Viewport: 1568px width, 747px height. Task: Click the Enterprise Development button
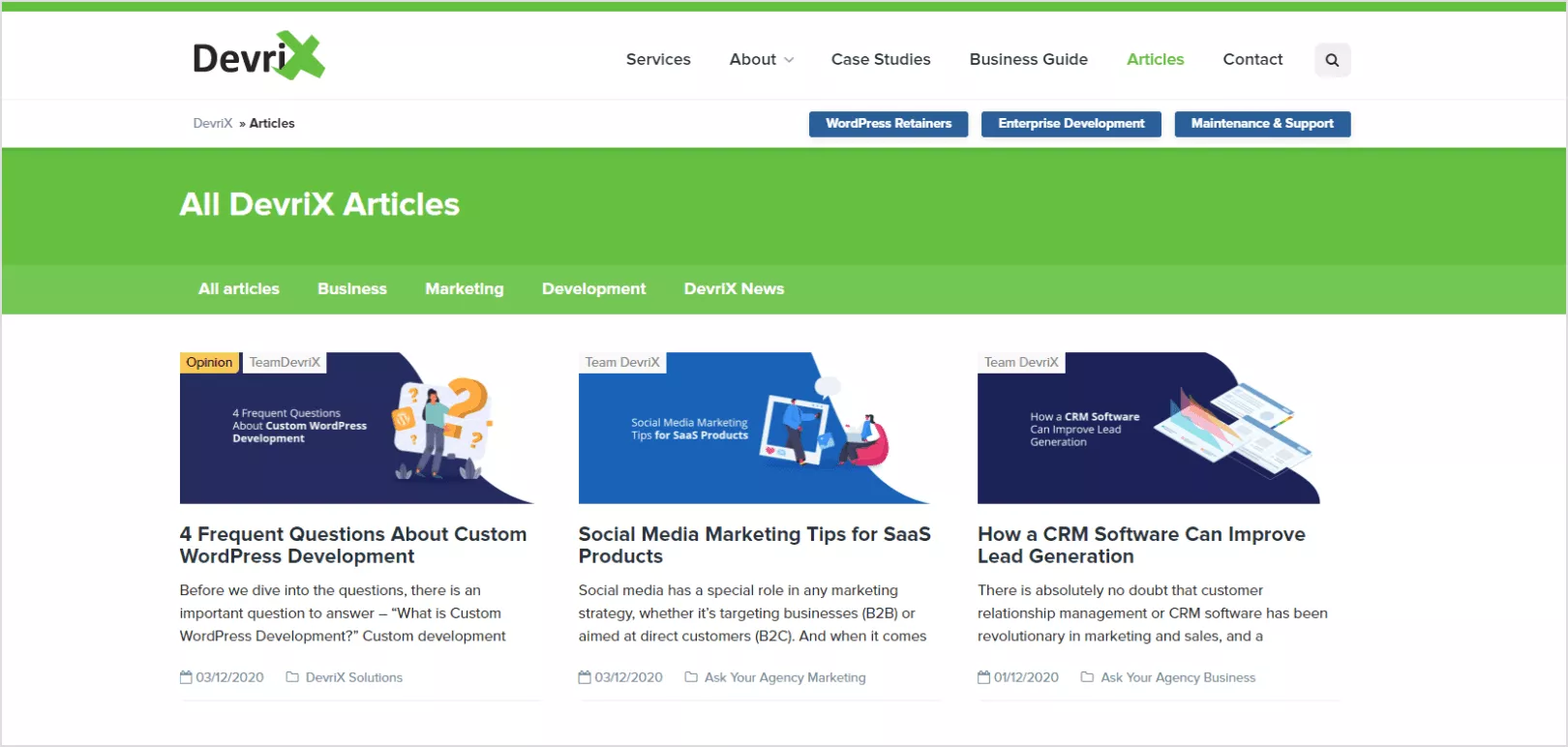coord(1071,124)
